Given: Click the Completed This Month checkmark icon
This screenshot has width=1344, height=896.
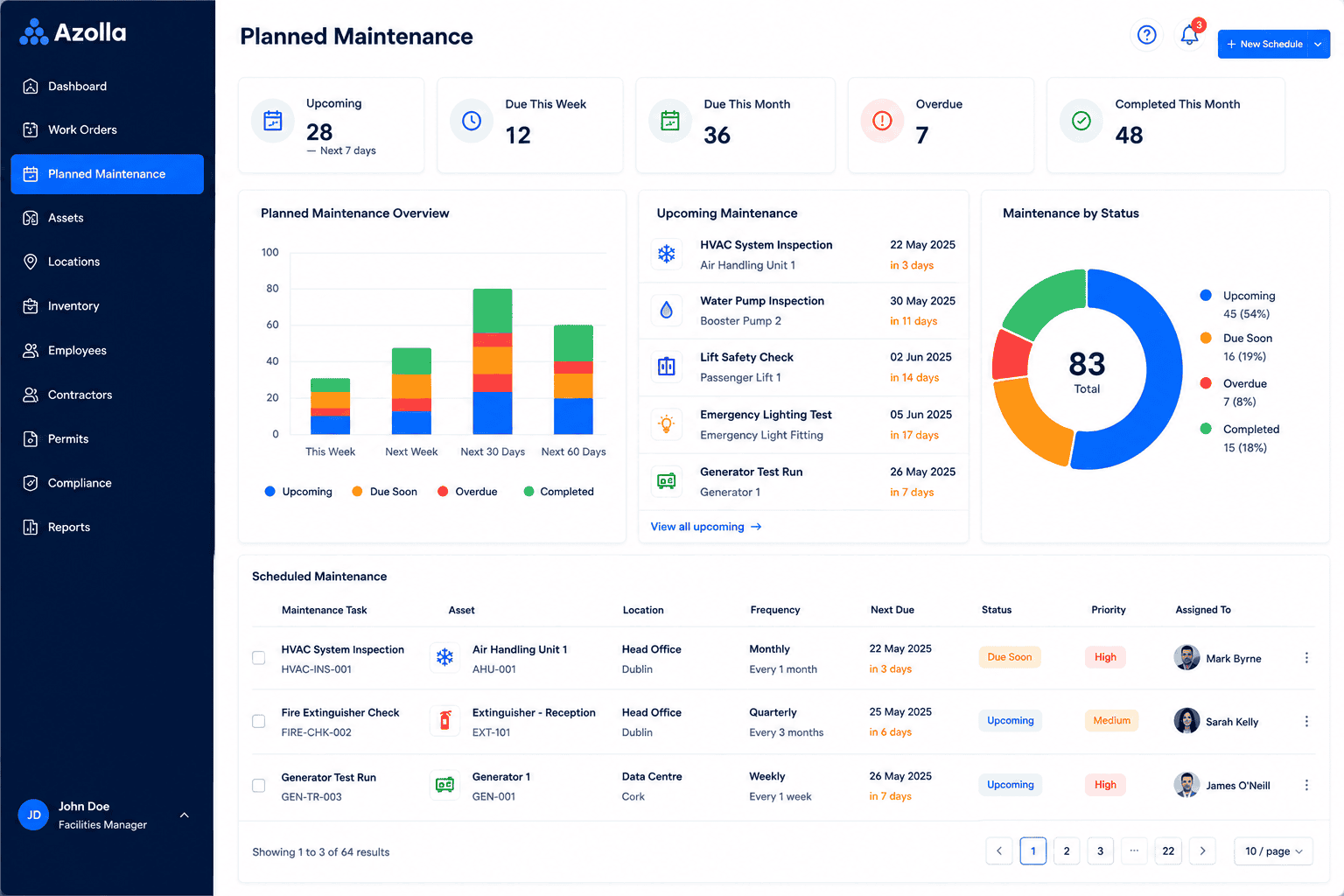Looking at the screenshot, I should [x=1081, y=121].
